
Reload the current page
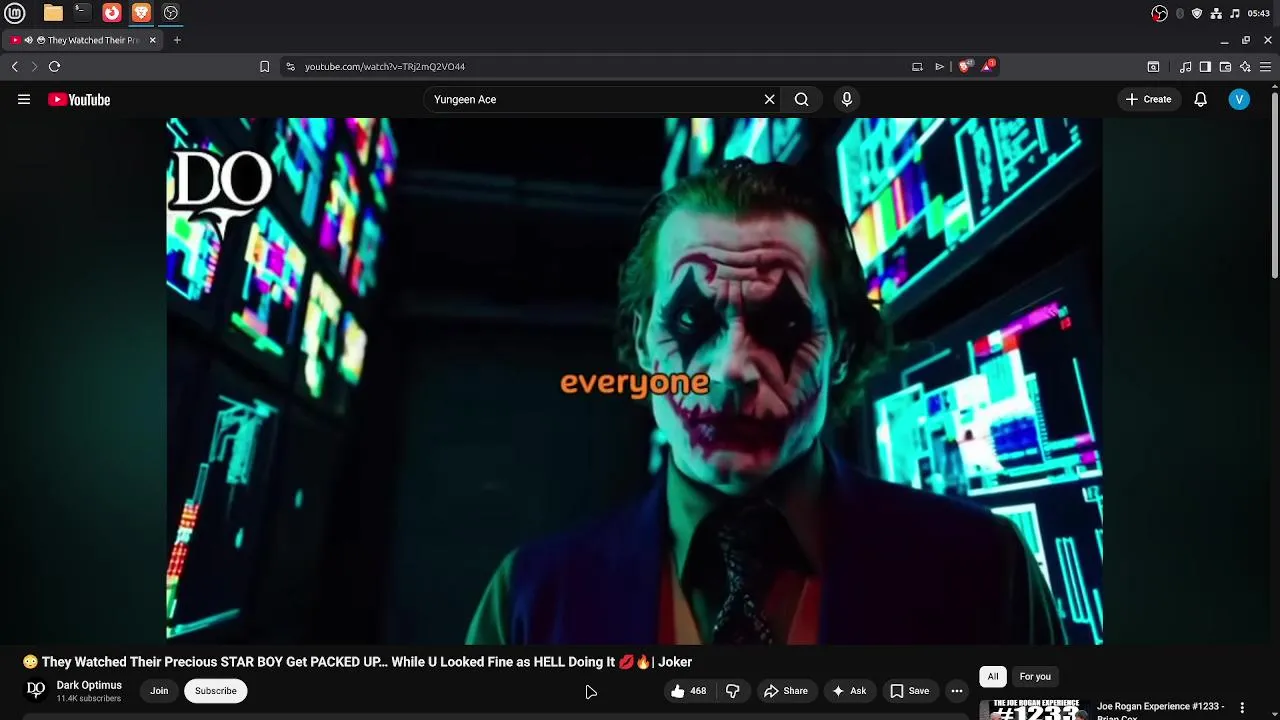[x=54, y=66]
